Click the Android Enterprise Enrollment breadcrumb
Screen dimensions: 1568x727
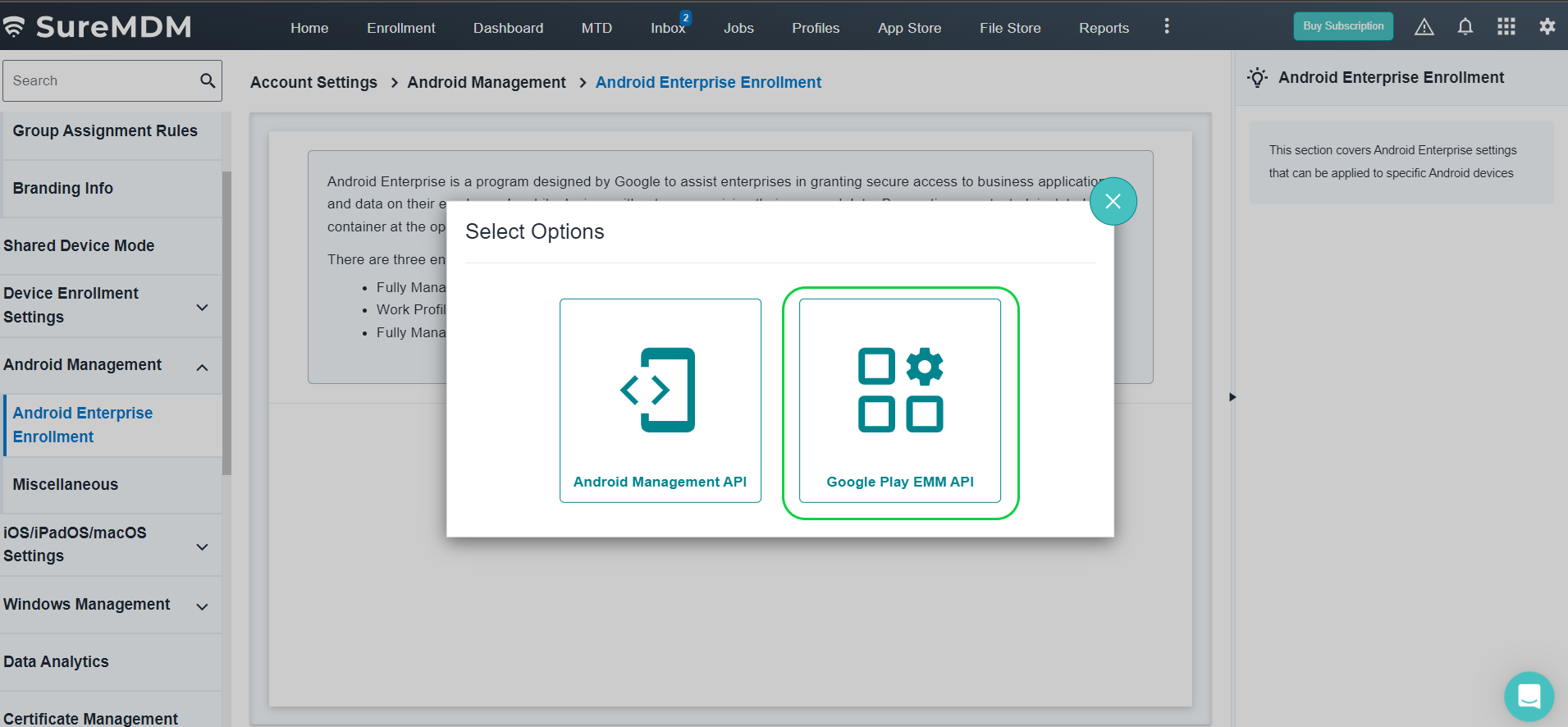(708, 82)
